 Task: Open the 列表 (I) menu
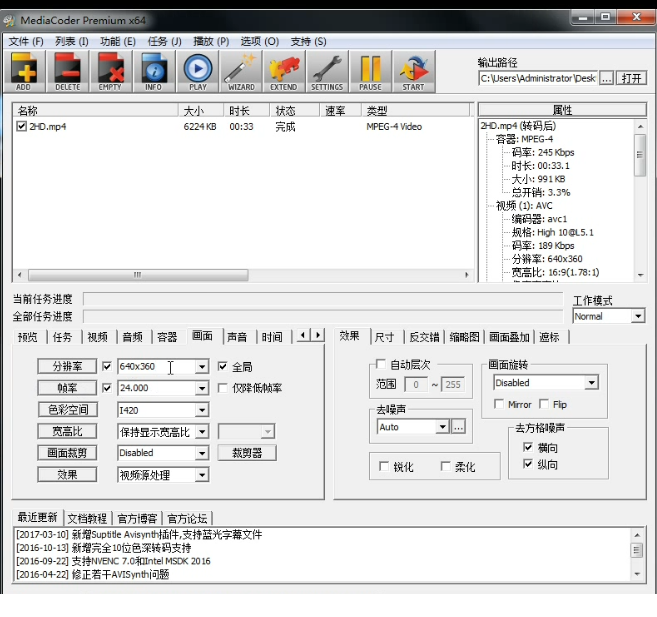(x=72, y=41)
